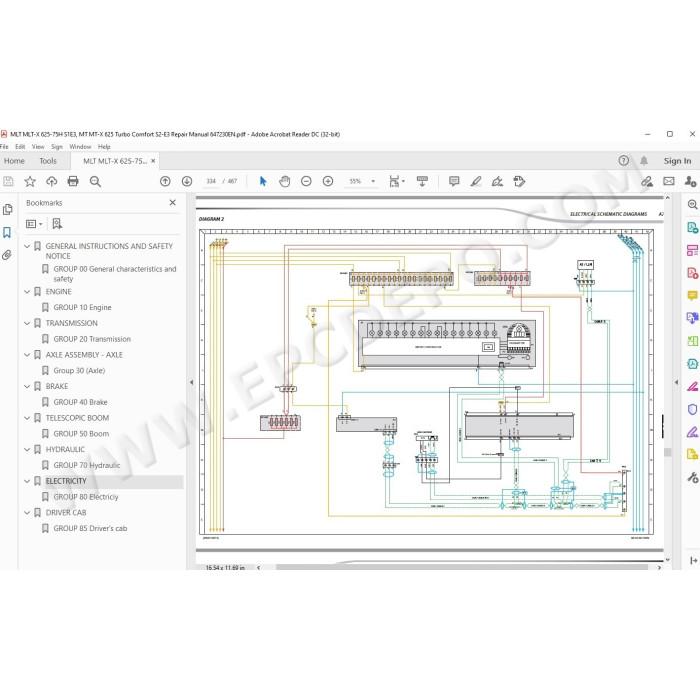Open GROUP 50 Boom bookmark
700x700 pixels.
pyautogui.click(x=81, y=433)
